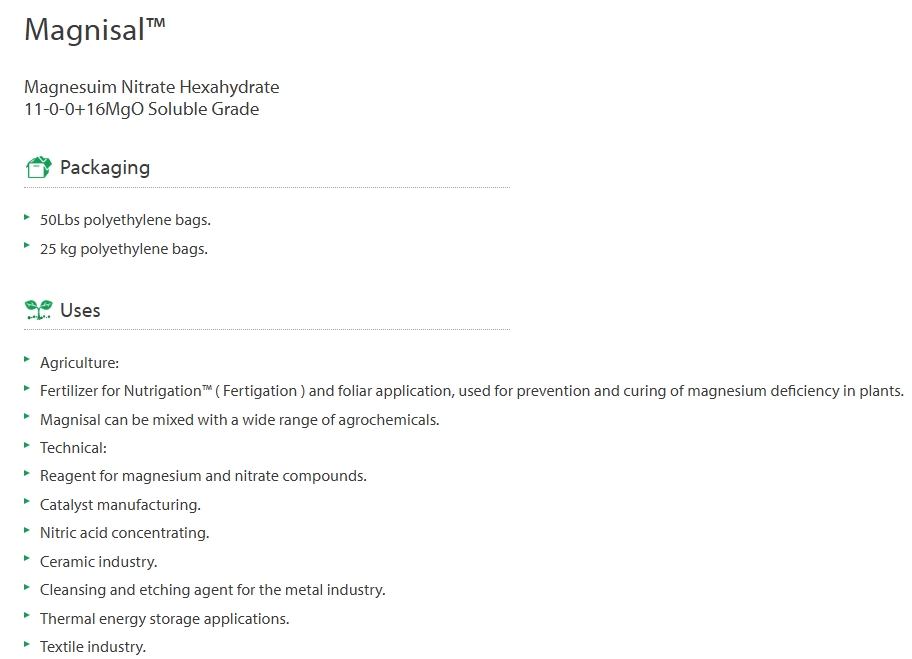Click the arrow bullet before "50Lbs polyethylene bags"

pos(27,216)
